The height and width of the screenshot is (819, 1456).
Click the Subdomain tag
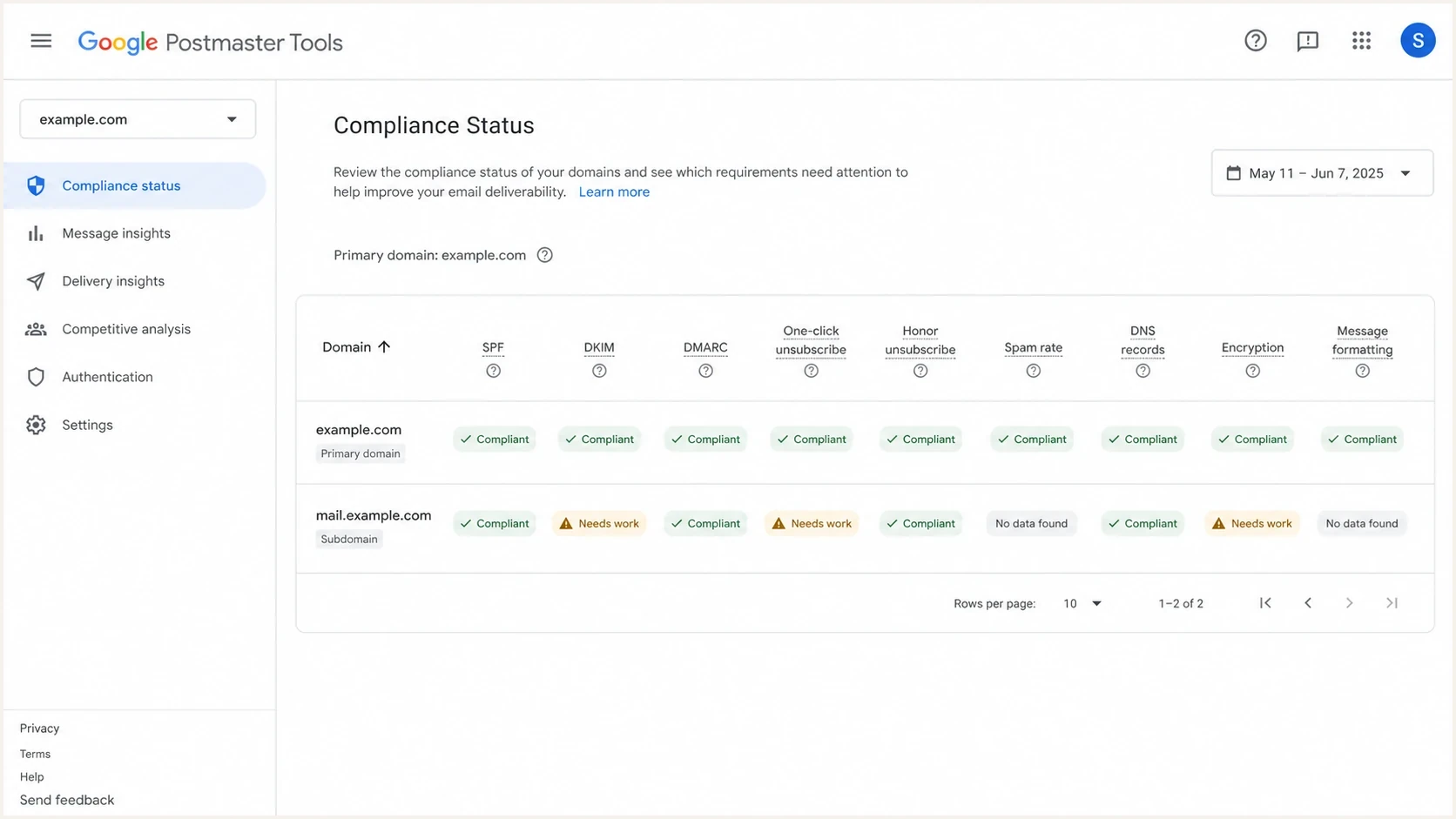click(348, 539)
